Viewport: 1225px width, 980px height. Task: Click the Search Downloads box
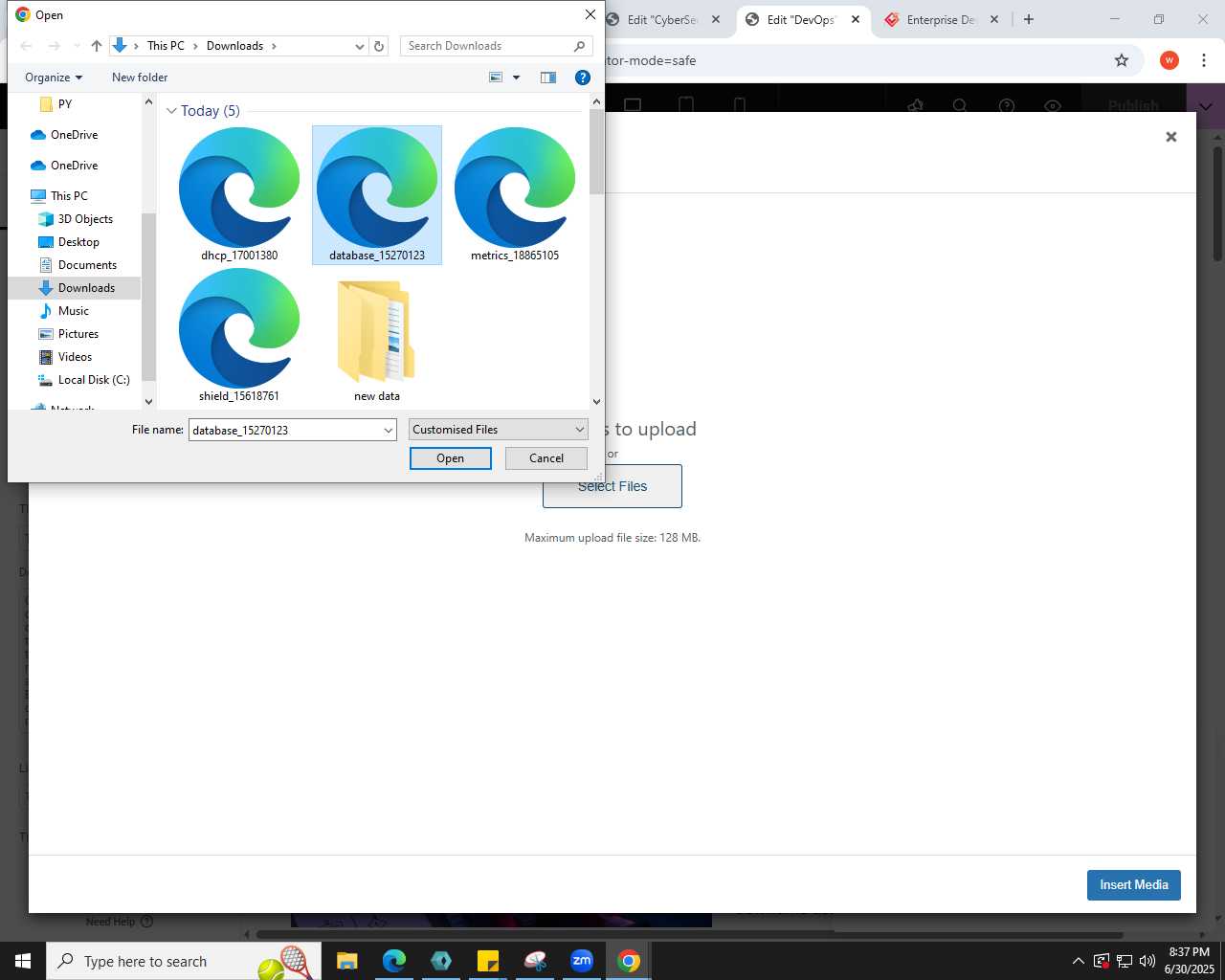click(496, 46)
